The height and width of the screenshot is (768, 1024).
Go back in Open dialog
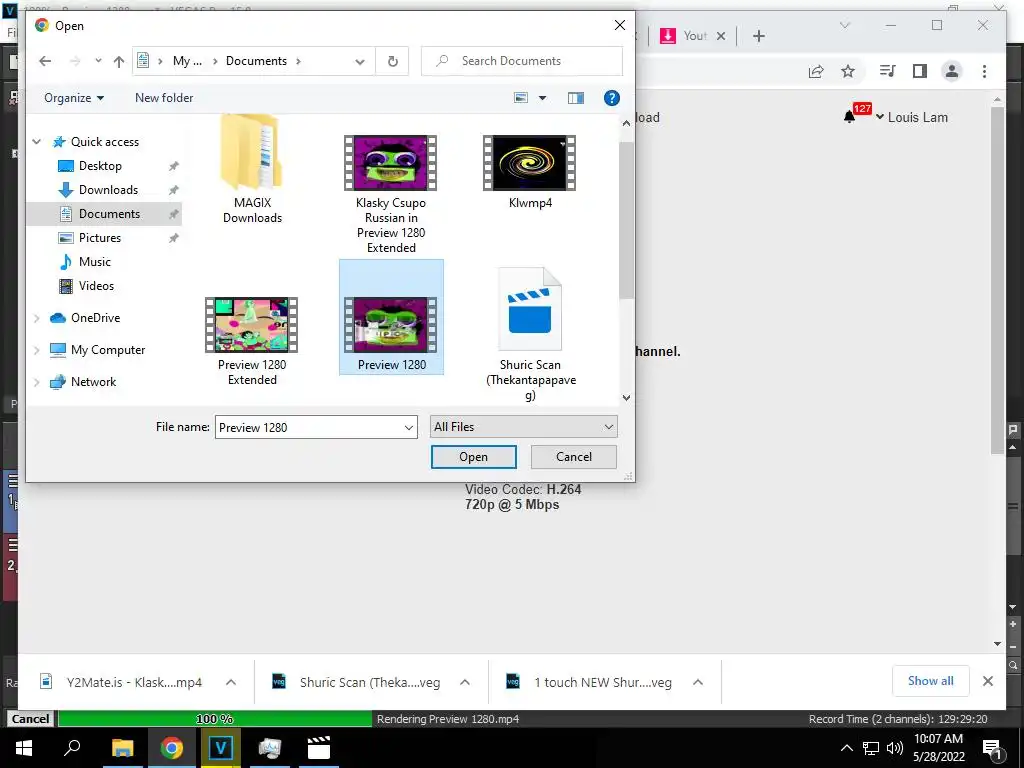point(45,61)
